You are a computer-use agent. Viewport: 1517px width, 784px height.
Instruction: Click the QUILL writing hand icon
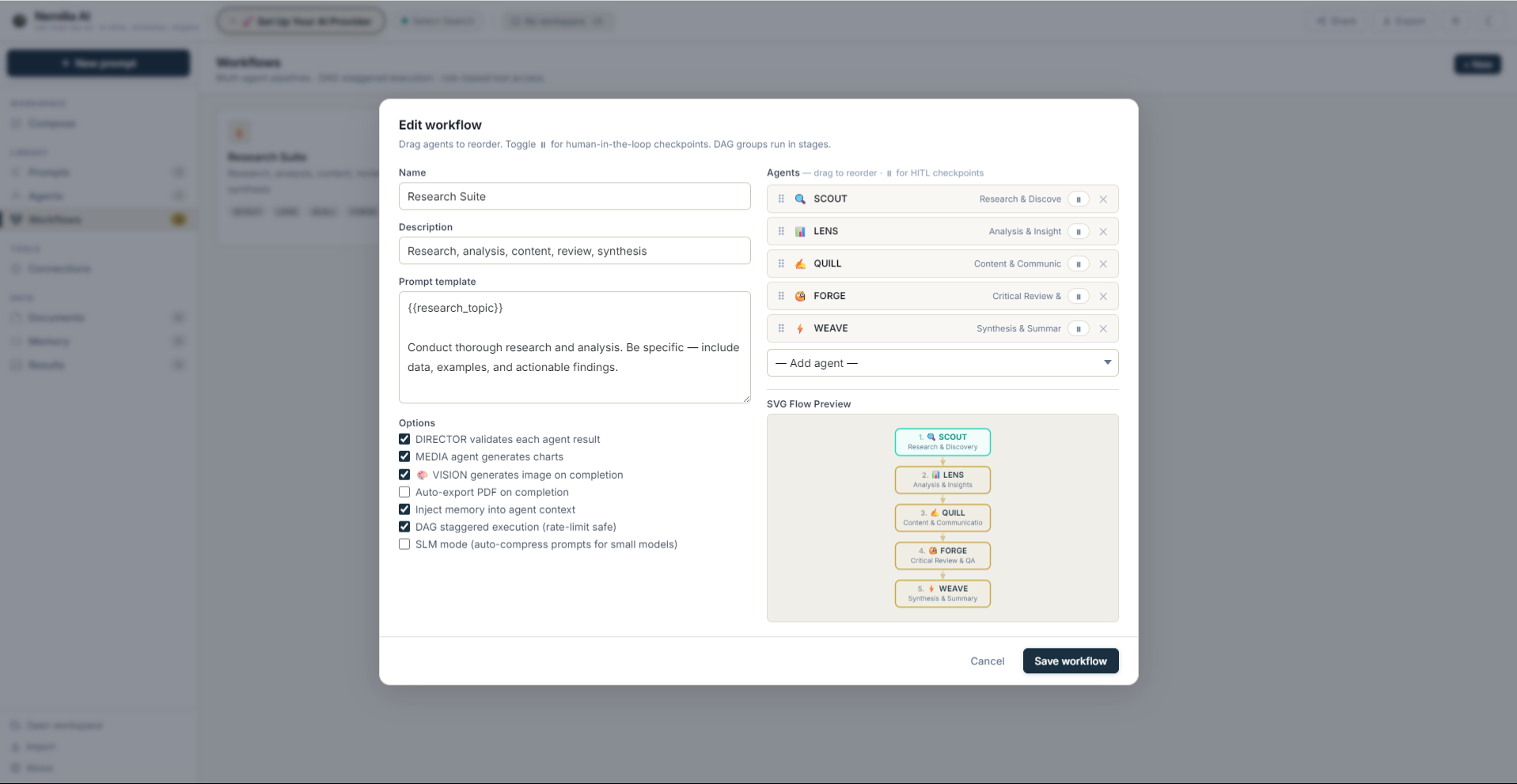tap(800, 264)
